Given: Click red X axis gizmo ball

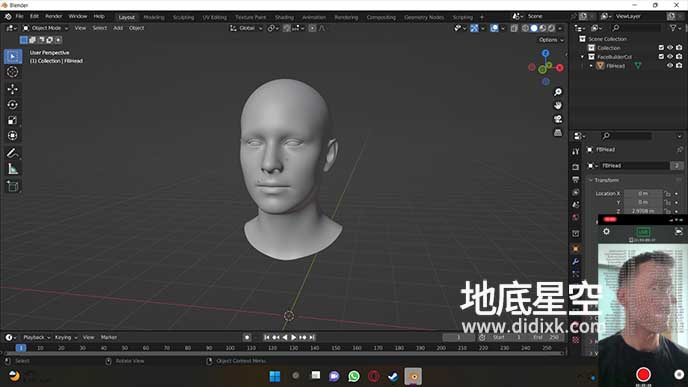Looking at the screenshot, I should click(559, 68).
